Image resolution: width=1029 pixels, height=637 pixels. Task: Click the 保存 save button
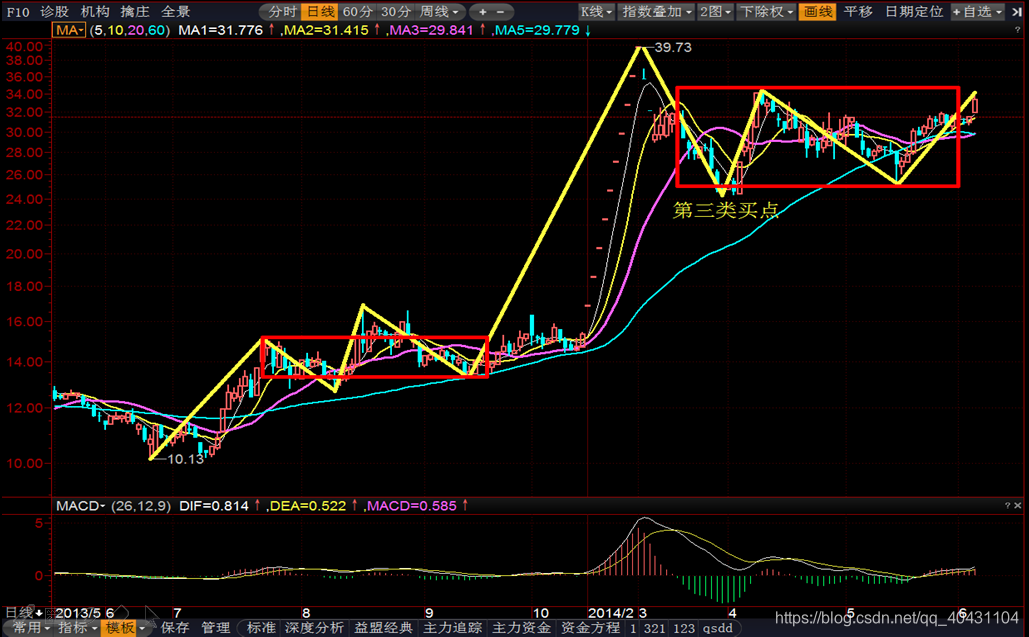[175, 628]
